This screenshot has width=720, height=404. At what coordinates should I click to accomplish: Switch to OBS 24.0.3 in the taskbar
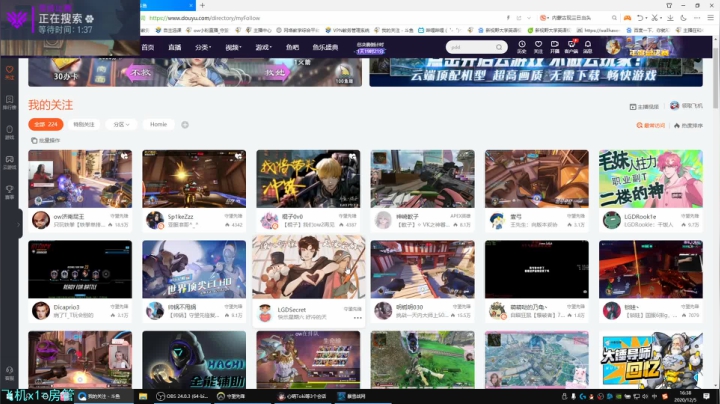point(182,396)
